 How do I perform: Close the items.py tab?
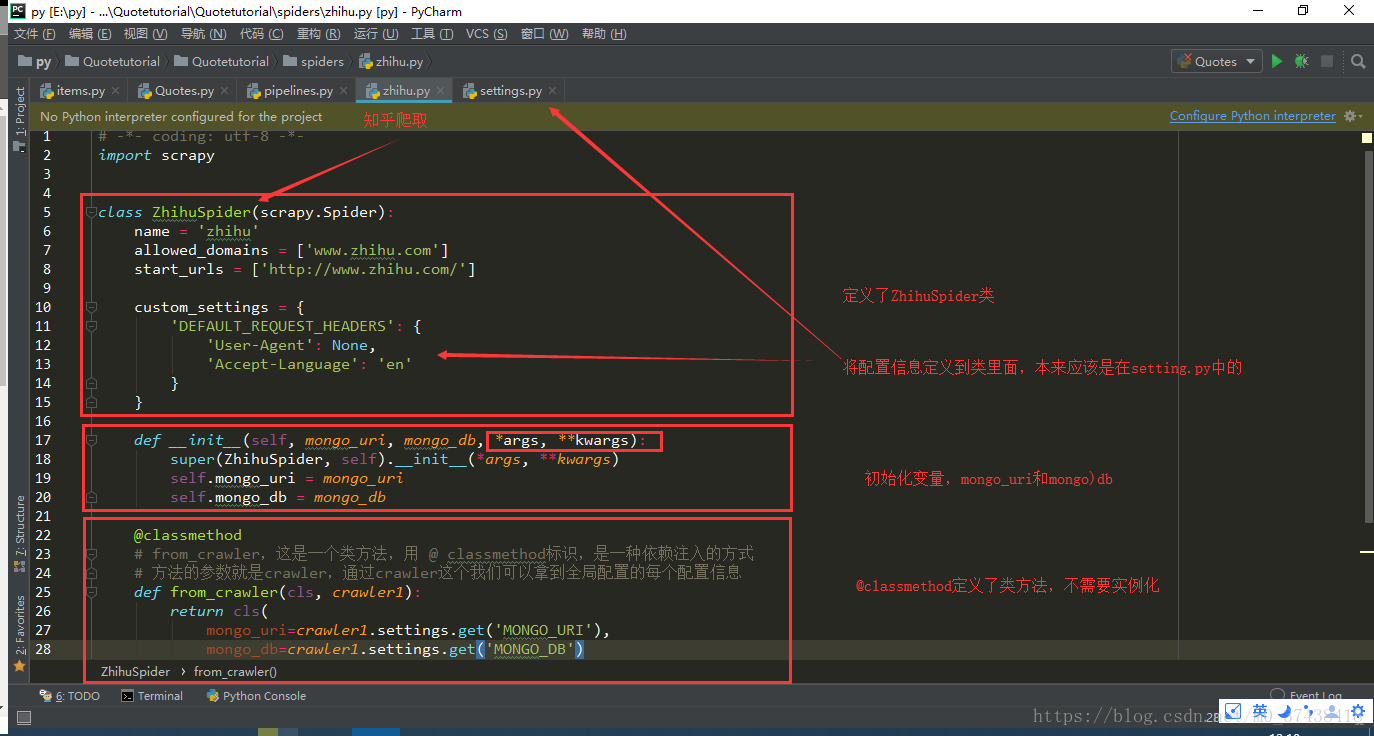(116, 91)
